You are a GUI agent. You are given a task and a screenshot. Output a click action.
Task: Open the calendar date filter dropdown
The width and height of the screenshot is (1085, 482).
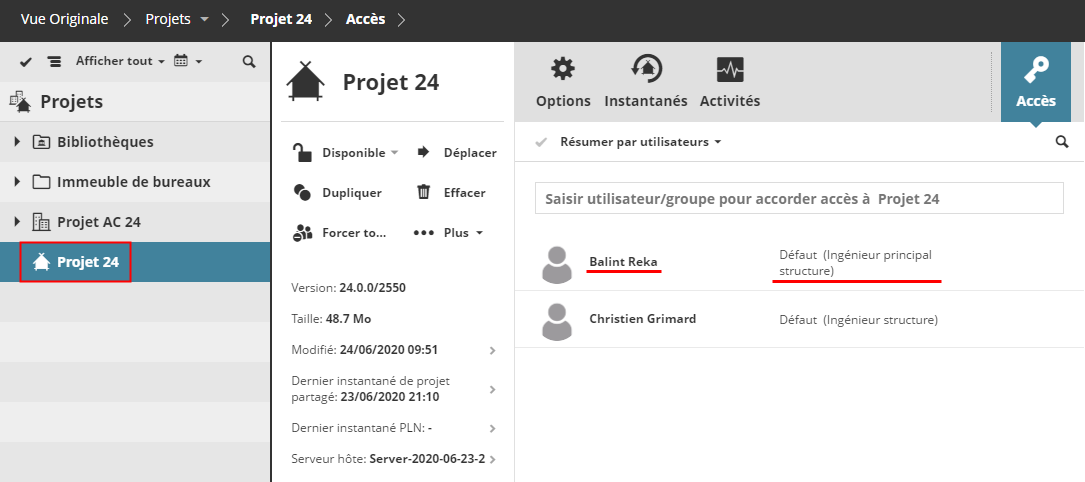[188, 62]
